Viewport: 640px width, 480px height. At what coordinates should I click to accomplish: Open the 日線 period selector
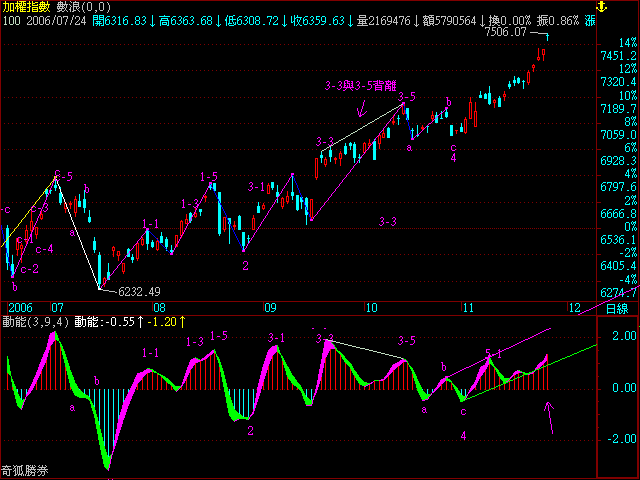[x=618, y=308]
